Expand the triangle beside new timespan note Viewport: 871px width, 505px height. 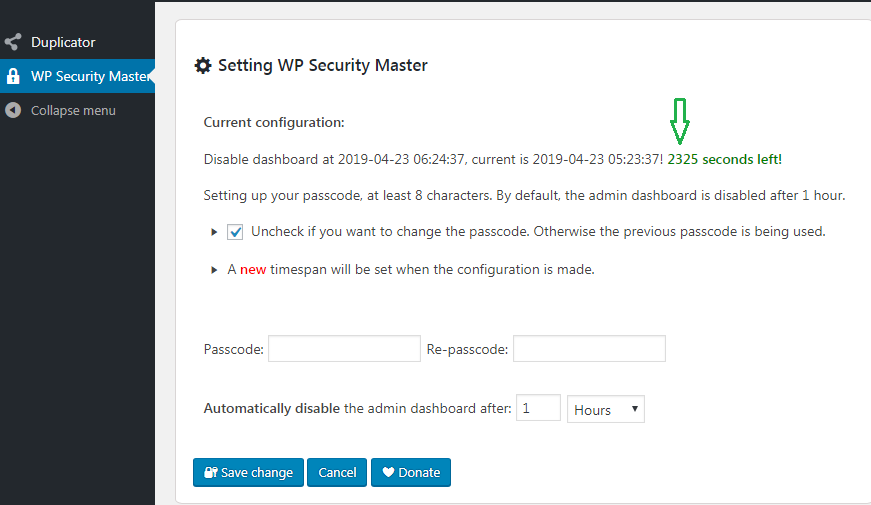point(214,270)
